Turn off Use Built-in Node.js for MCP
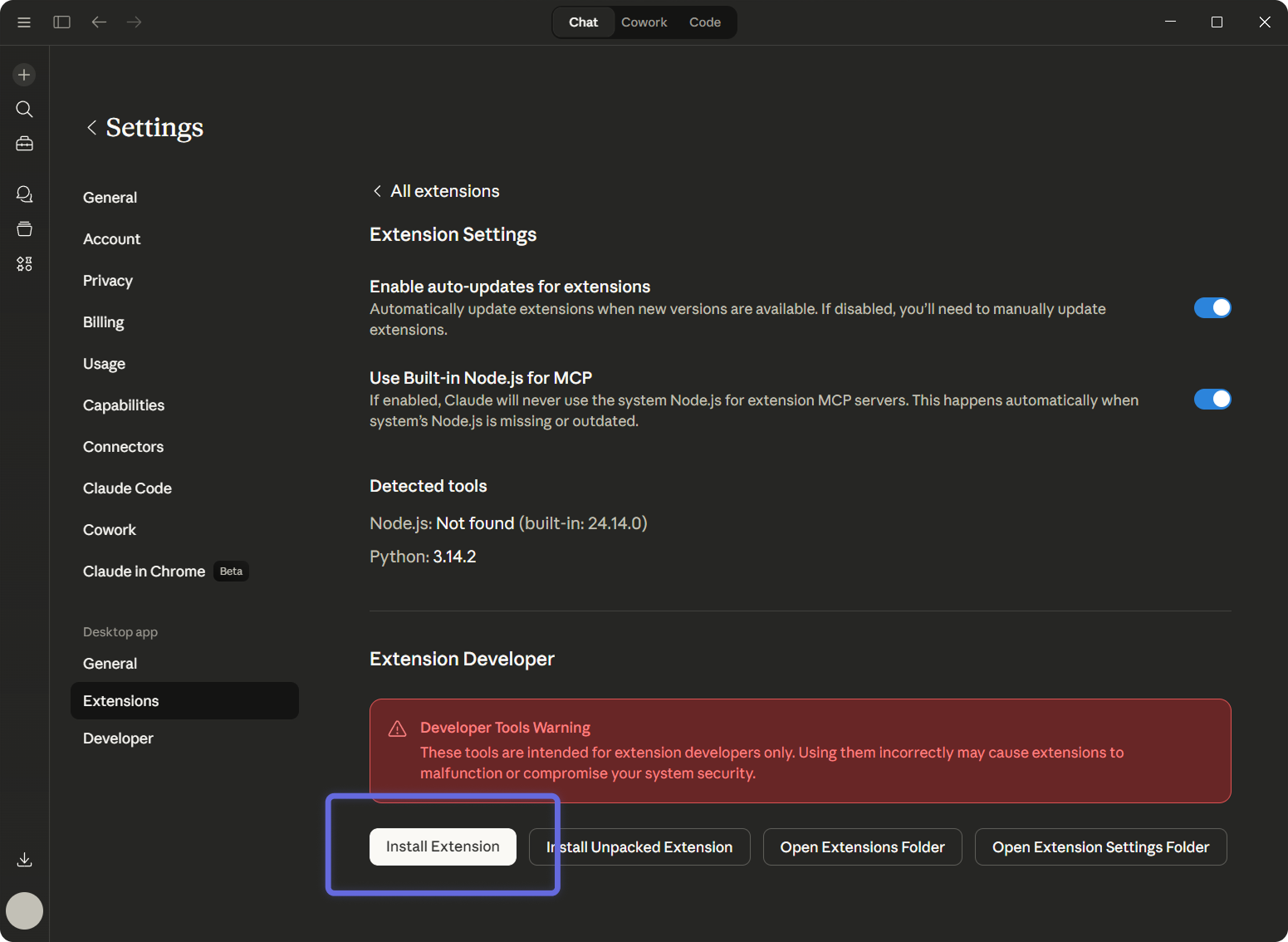 [1212, 399]
